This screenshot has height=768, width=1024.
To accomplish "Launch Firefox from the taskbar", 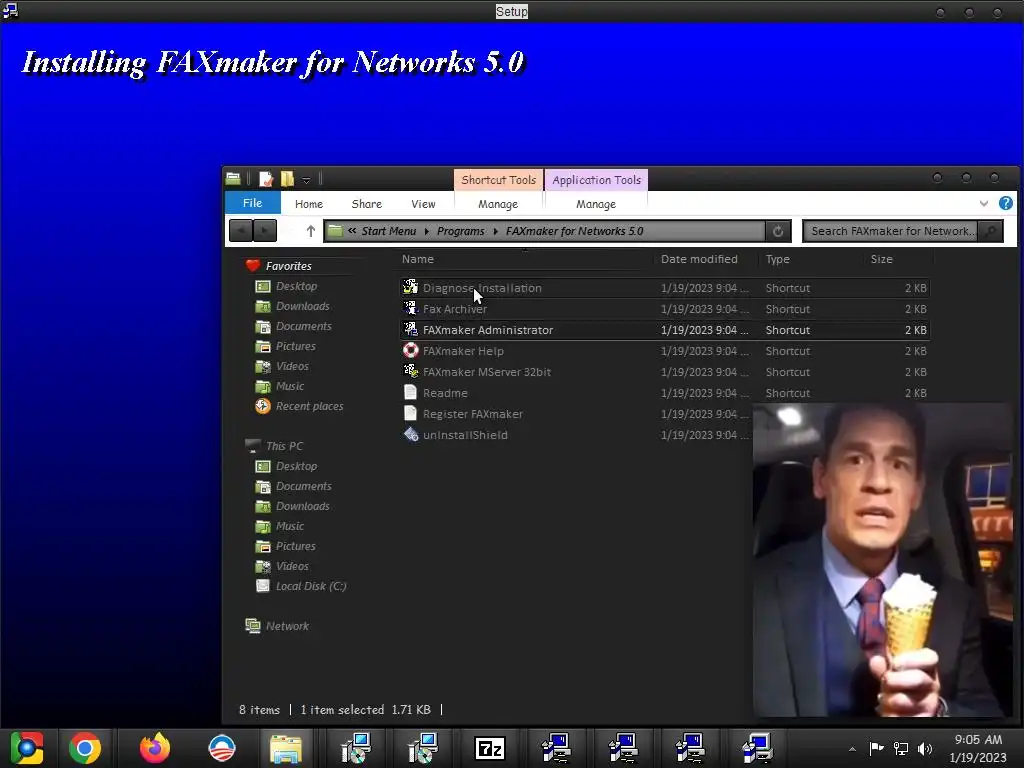I will [155, 748].
